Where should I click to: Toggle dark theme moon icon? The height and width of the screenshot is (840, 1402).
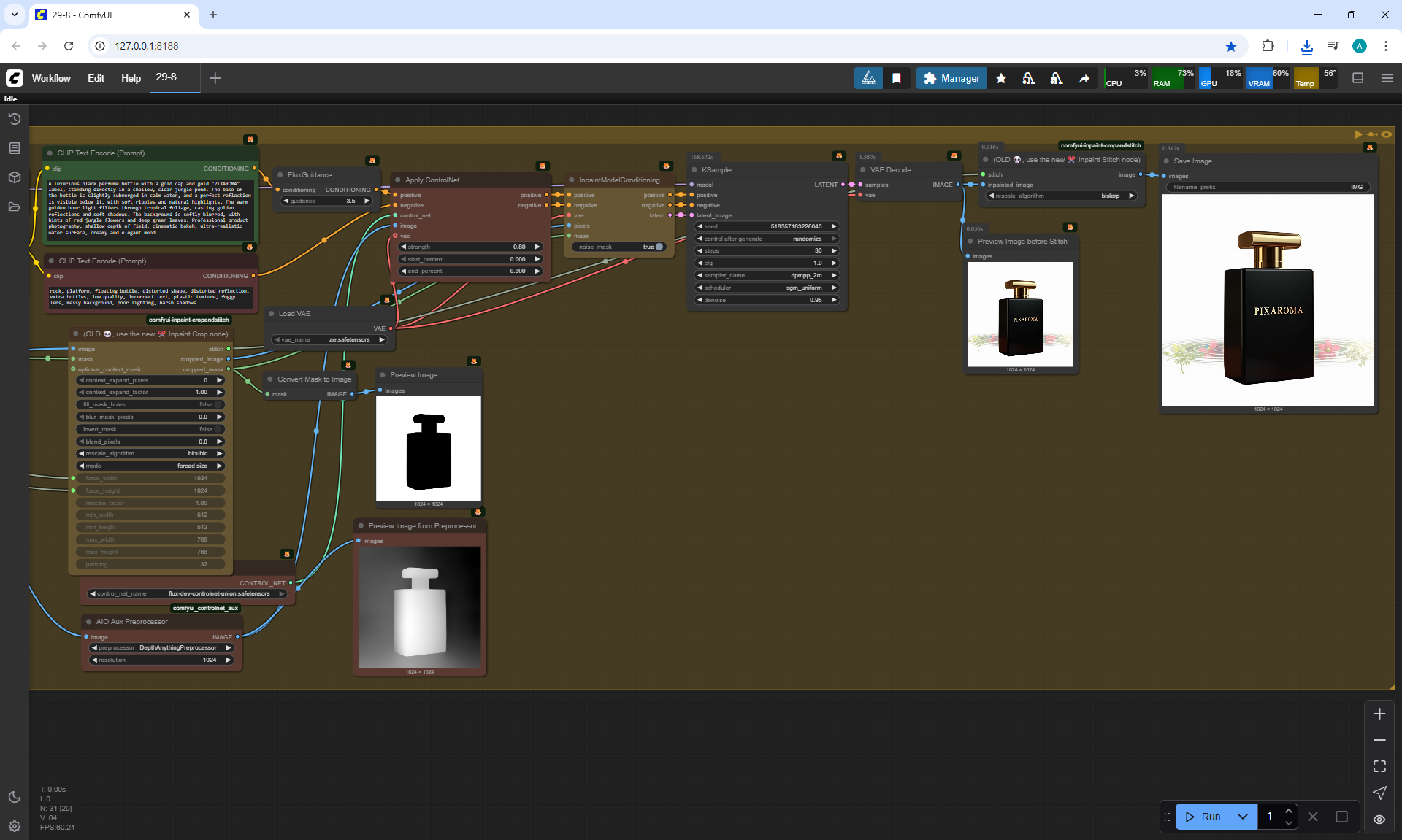[14, 797]
